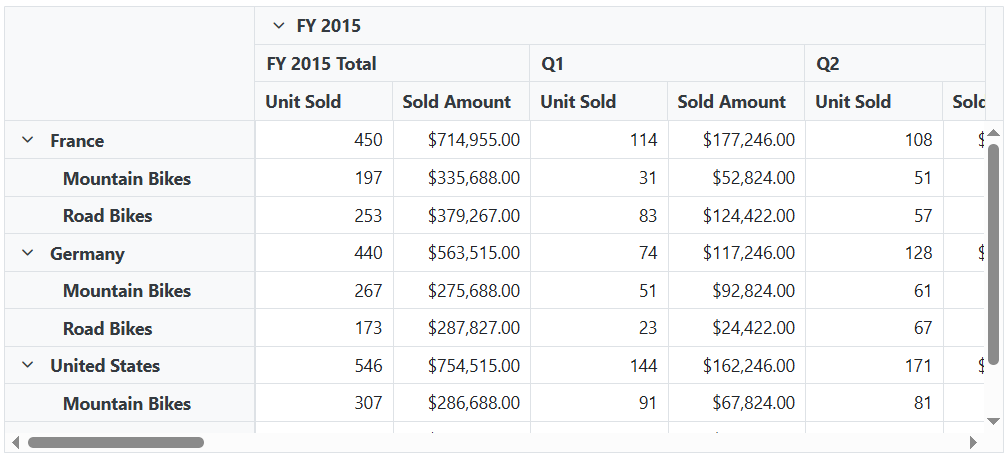The image size is (1007, 457).
Task: Click France total sold amount $714,955.00
Action: pyautogui.click(x=473, y=141)
